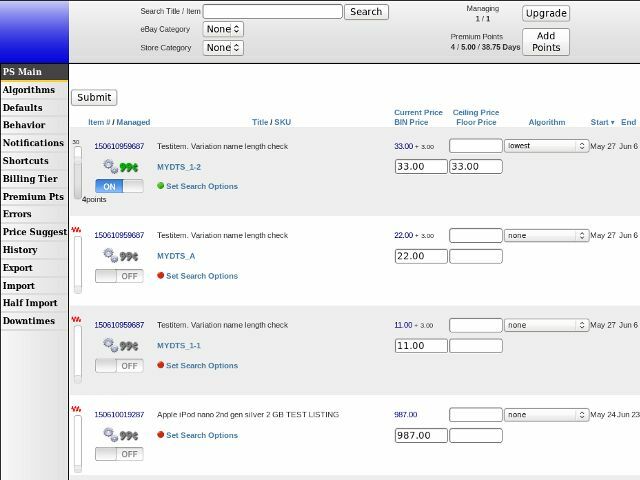Click the green status dot for MYDTS_1-2

pyautogui.click(x=160, y=186)
